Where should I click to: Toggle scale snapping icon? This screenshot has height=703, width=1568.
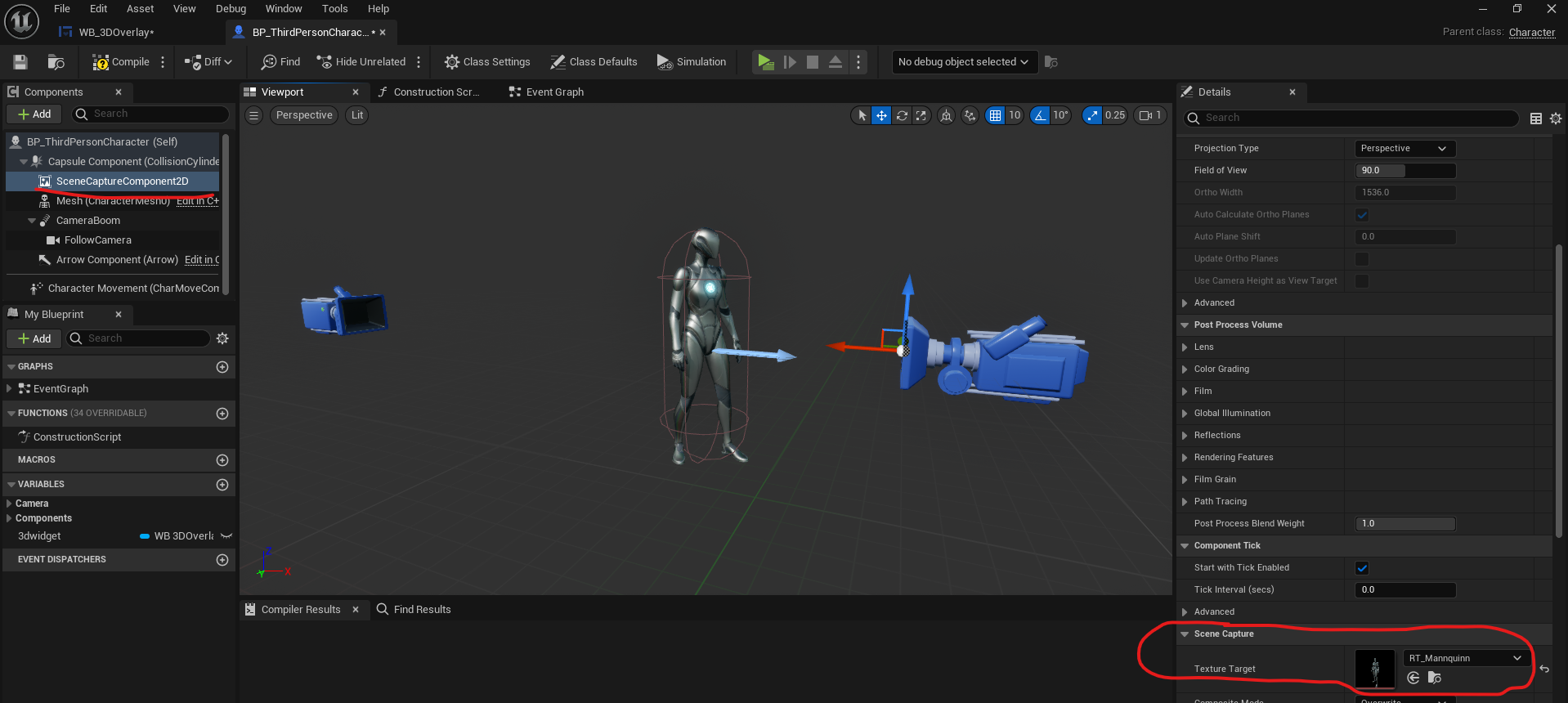pyautogui.click(x=1093, y=115)
